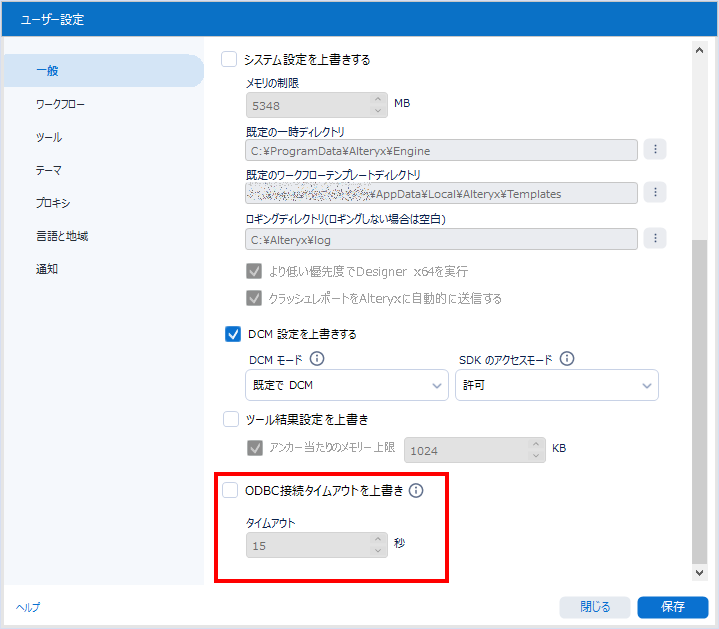
Task: Open the 通知 settings category
Action: tap(47, 269)
